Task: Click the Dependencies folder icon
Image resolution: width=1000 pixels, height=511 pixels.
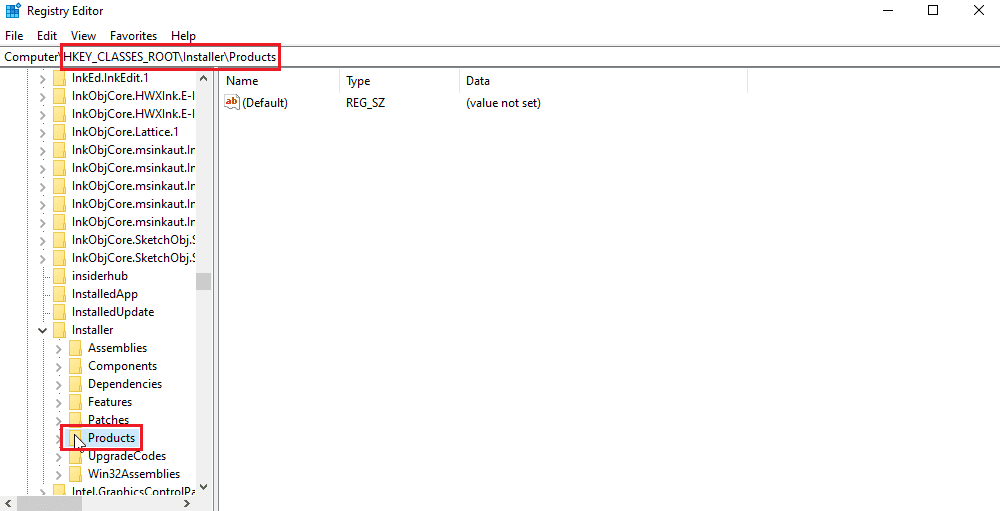Action: (75, 384)
